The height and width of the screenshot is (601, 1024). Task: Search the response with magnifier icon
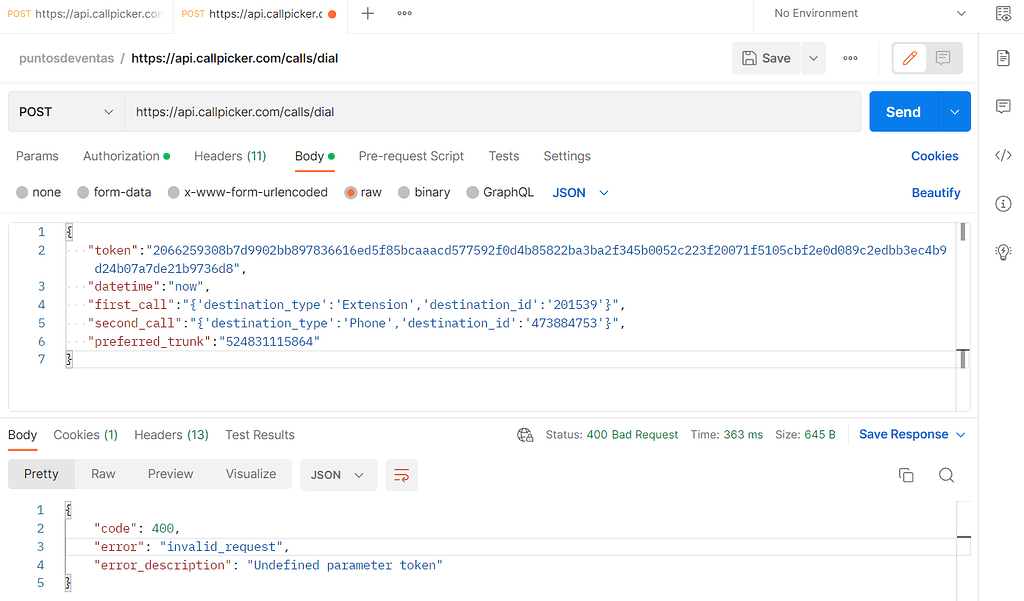(x=946, y=475)
